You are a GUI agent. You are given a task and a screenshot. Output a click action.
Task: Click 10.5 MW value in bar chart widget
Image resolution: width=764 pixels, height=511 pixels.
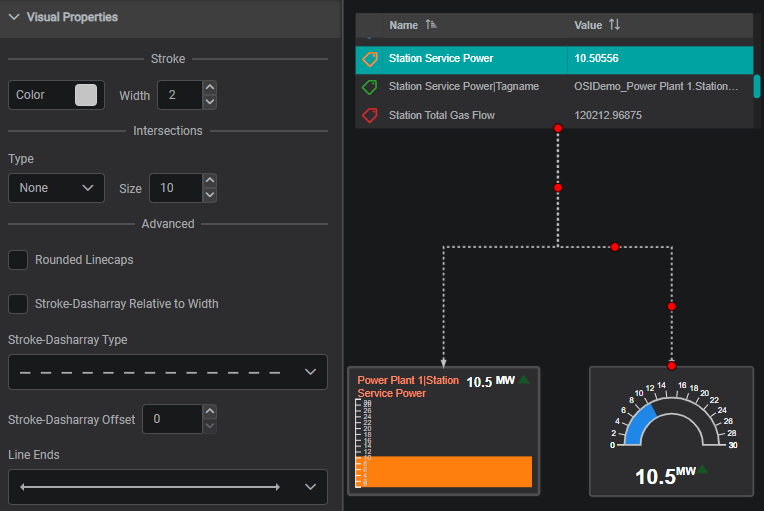pos(491,382)
